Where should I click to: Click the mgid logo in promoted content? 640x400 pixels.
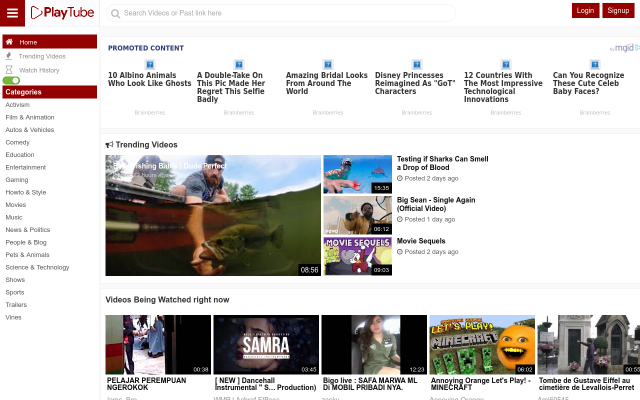(625, 48)
